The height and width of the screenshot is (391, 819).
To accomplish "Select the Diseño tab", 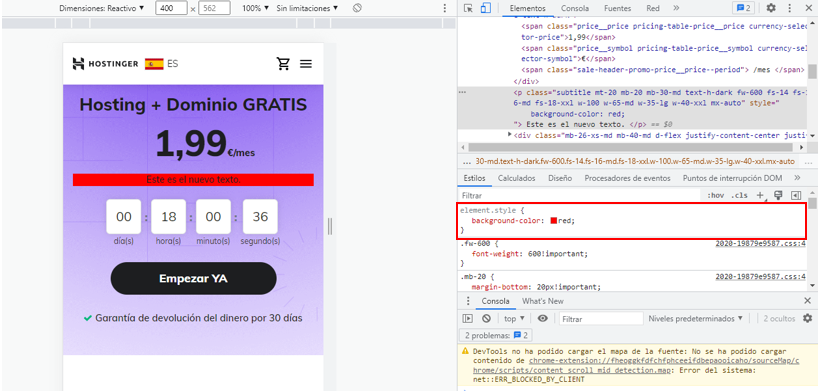I will pos(560,178).
